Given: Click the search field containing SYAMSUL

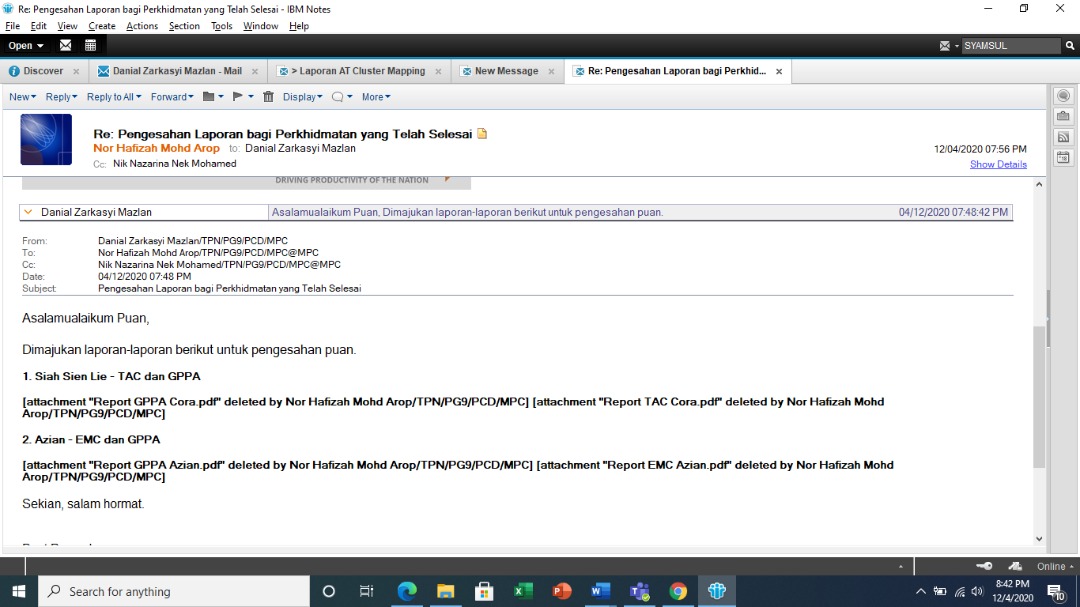Looking at the screenshot, I should pyautogui.click(x=1010, y=45).
